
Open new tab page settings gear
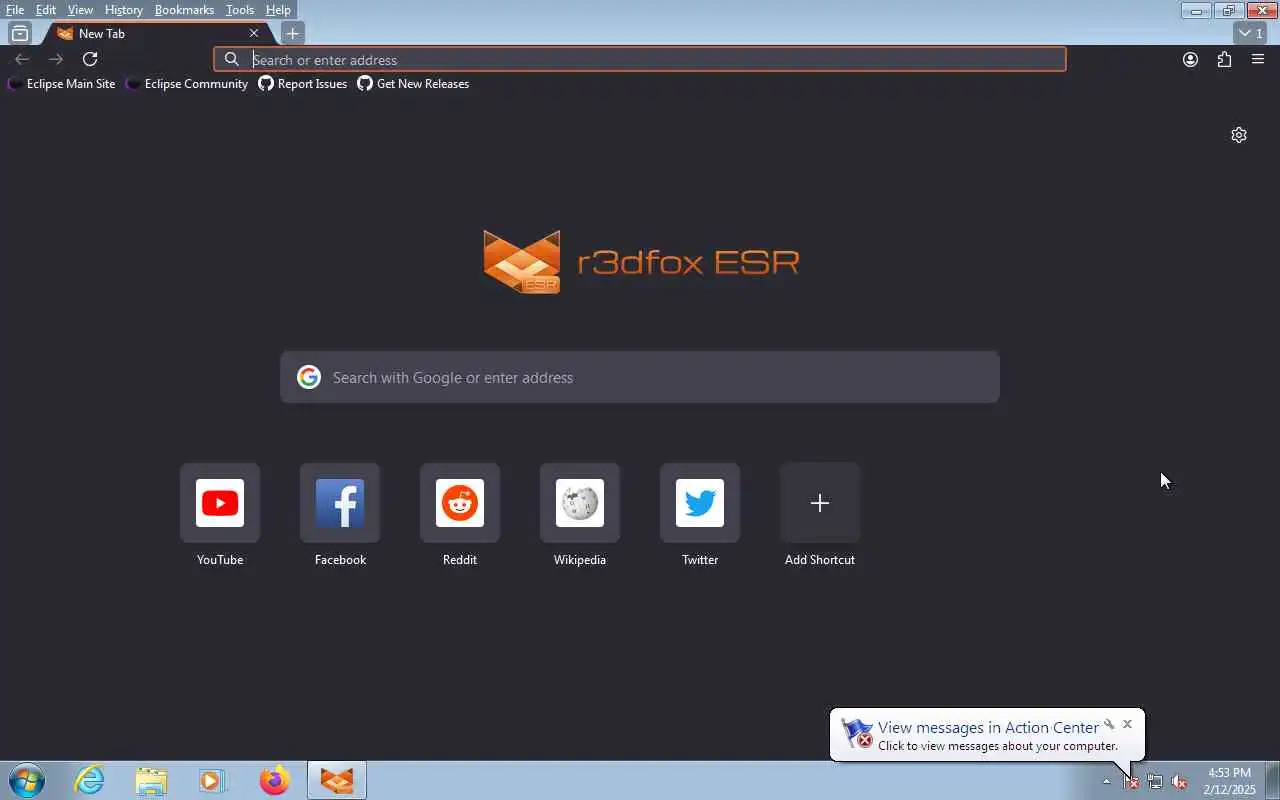[1239, 135]
